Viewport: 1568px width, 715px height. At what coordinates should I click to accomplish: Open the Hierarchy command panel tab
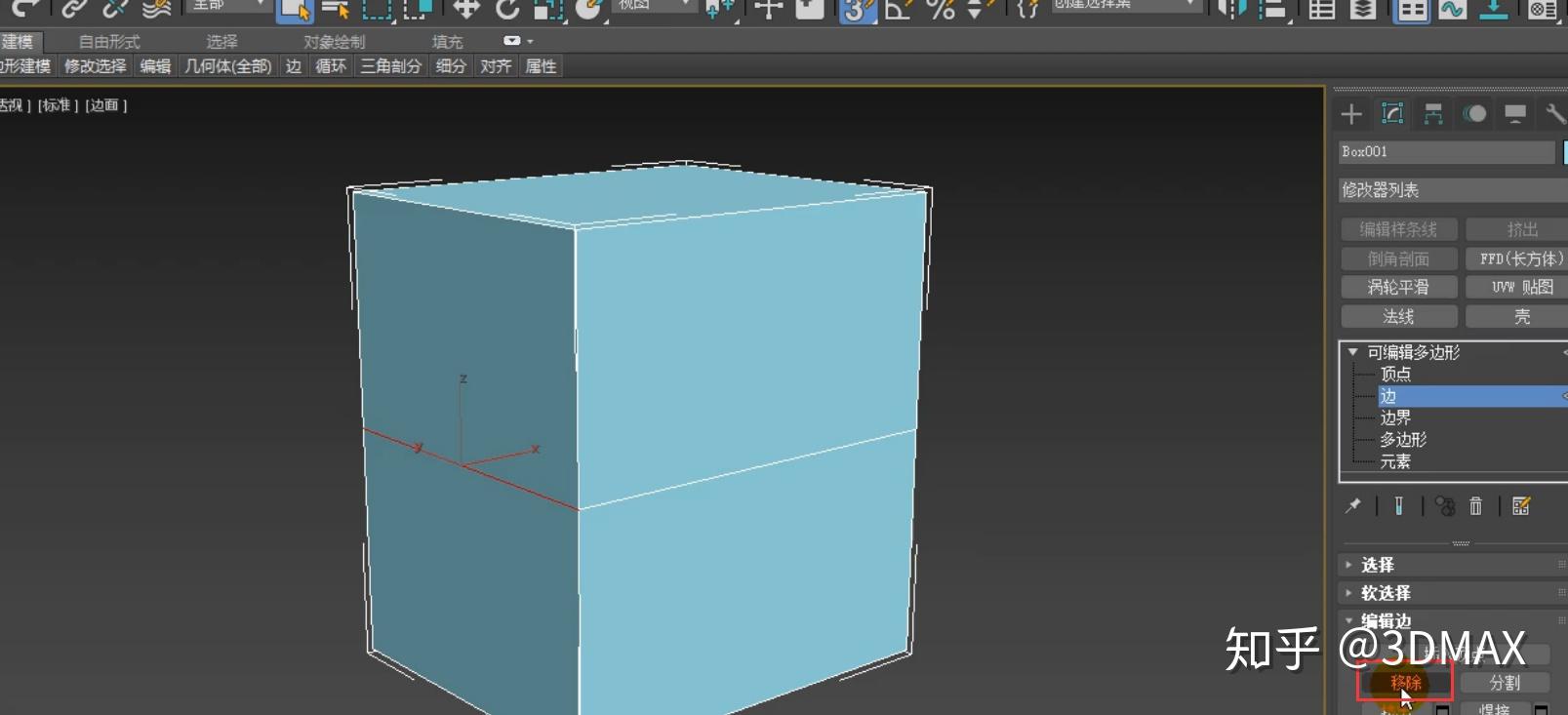pyautogui.click(x=1433, y=114)
